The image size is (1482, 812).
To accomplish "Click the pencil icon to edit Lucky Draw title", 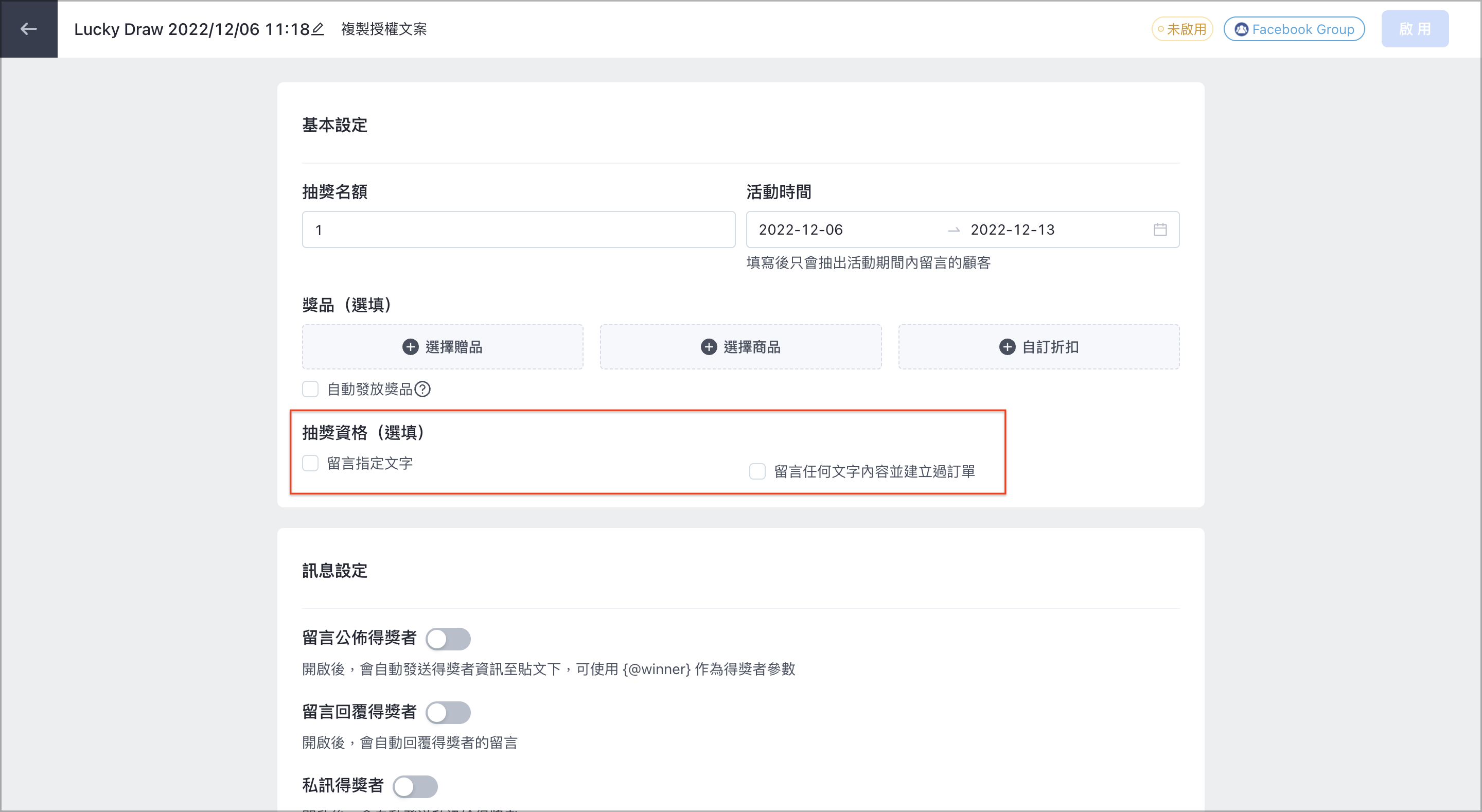I will (317, 29).
